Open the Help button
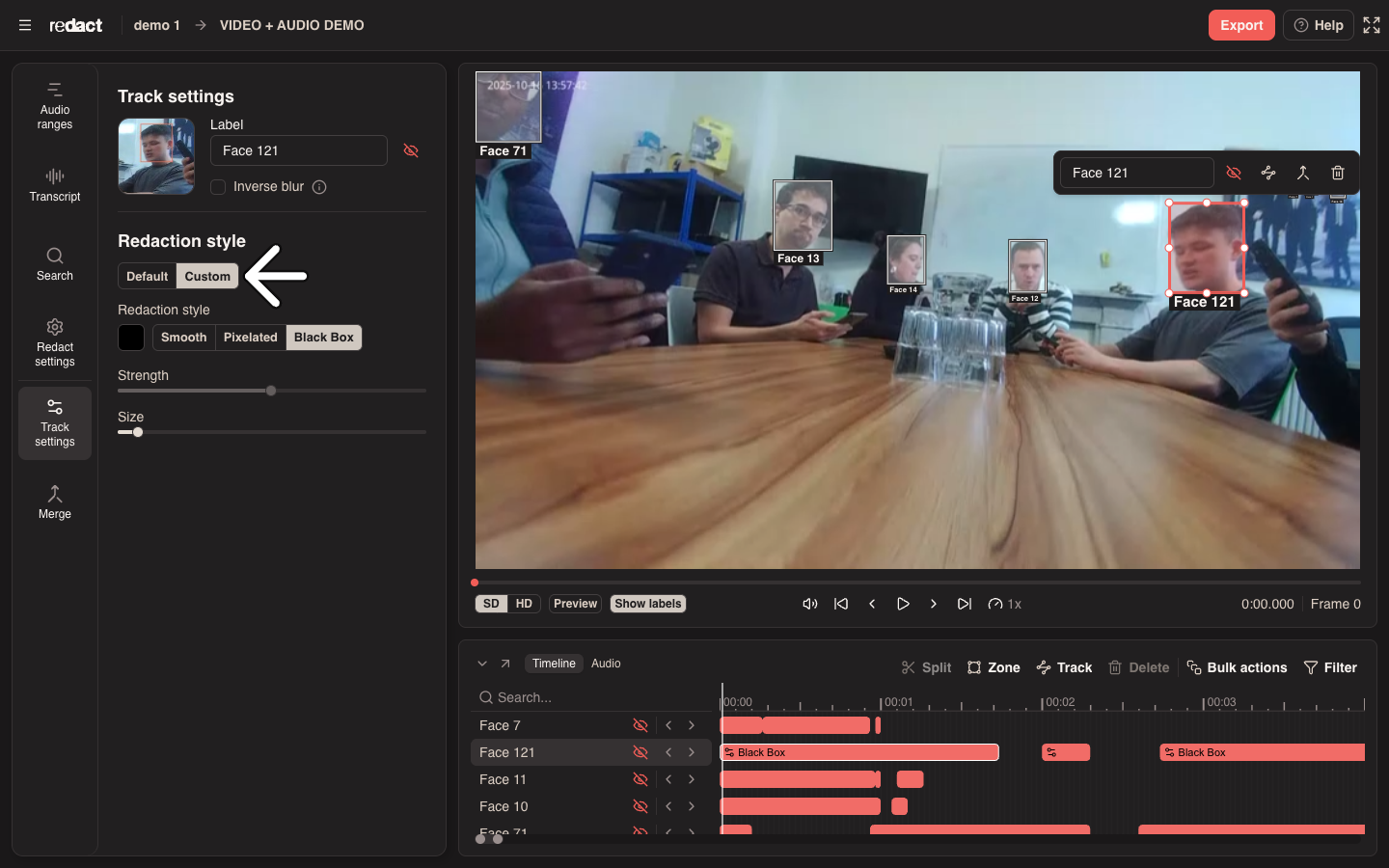Viewport: 1389px width, 868px height. tap(1319, 25)
